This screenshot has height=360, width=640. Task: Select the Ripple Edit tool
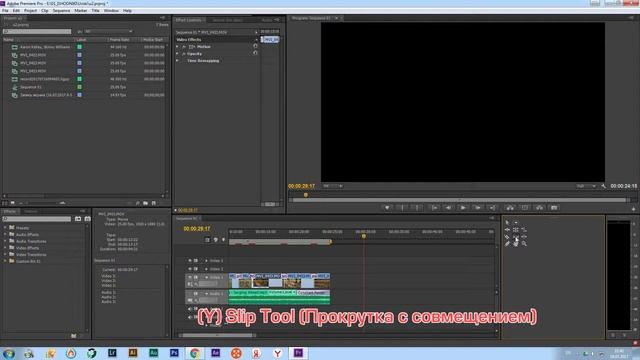click(507, 230)
